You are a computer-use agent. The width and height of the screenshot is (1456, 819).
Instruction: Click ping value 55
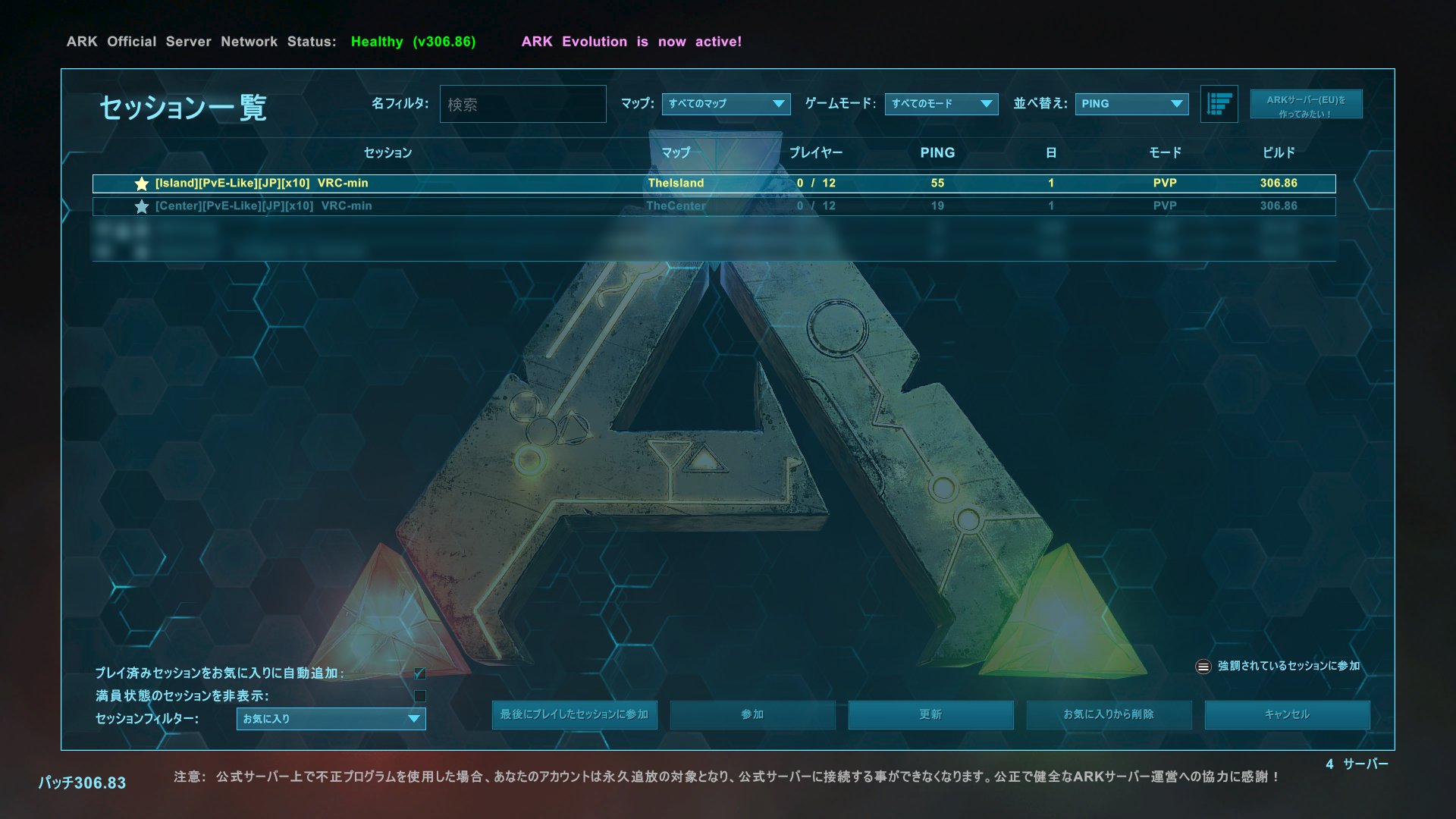coord(937,184)
